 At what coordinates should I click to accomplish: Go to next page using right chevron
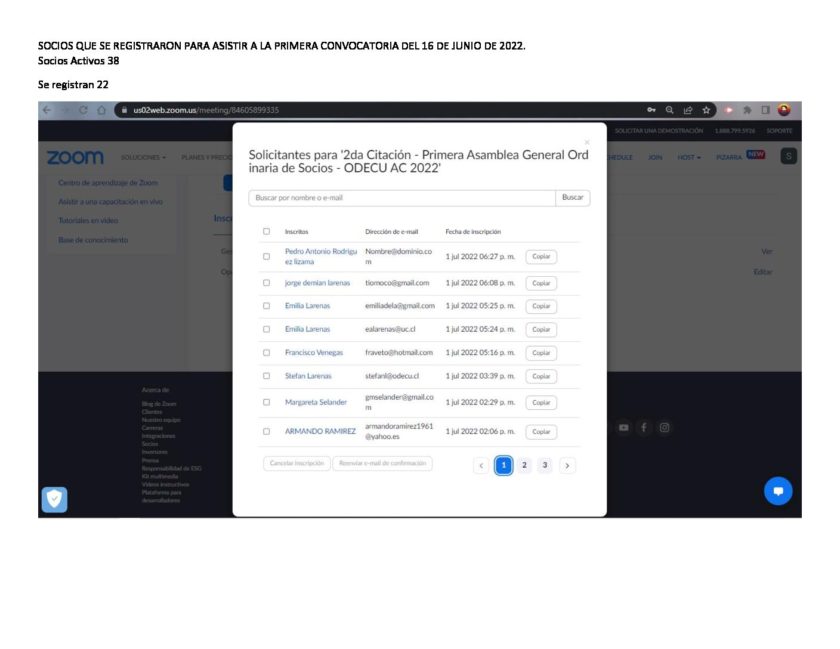point(567,465)
